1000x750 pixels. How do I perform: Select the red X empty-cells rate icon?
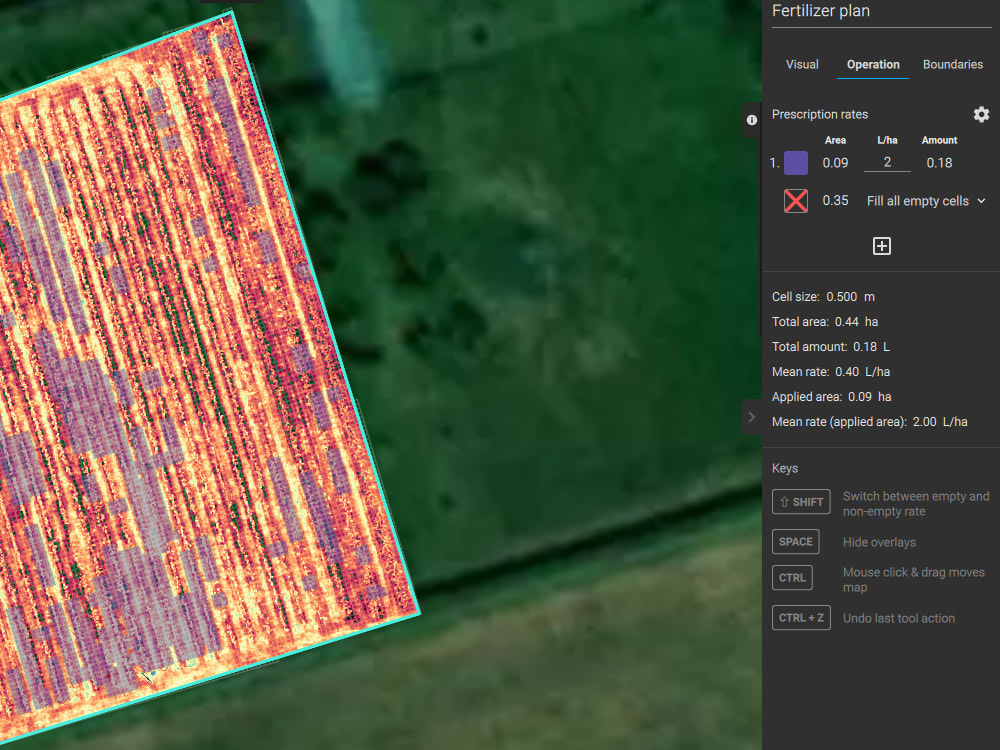[x=795, y=200]
